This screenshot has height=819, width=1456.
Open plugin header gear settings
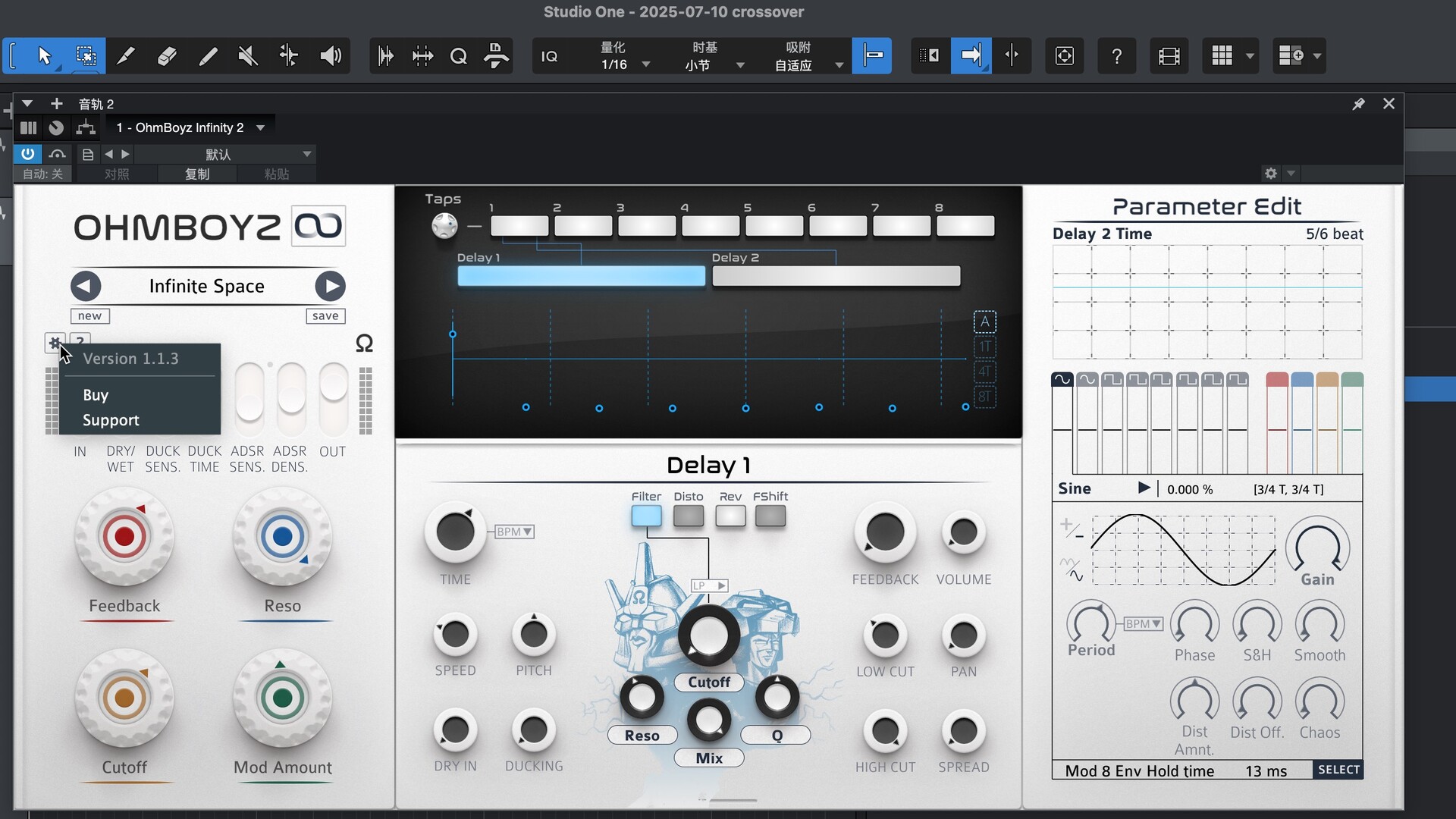pos(1271,174)
